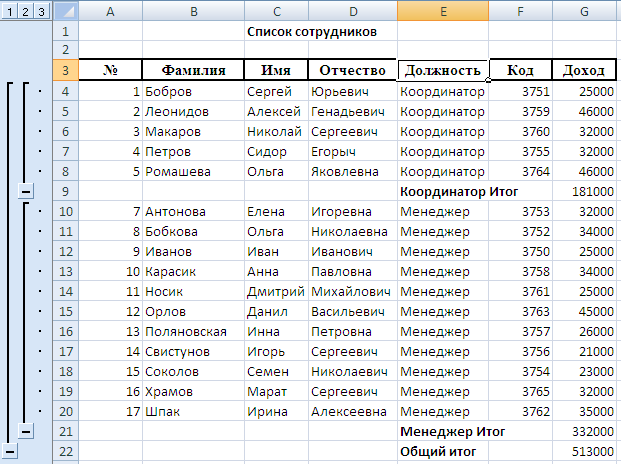The image size is (621, 464).
Task: Collapse the overall Общий итог outline
Action: point(10,451)
